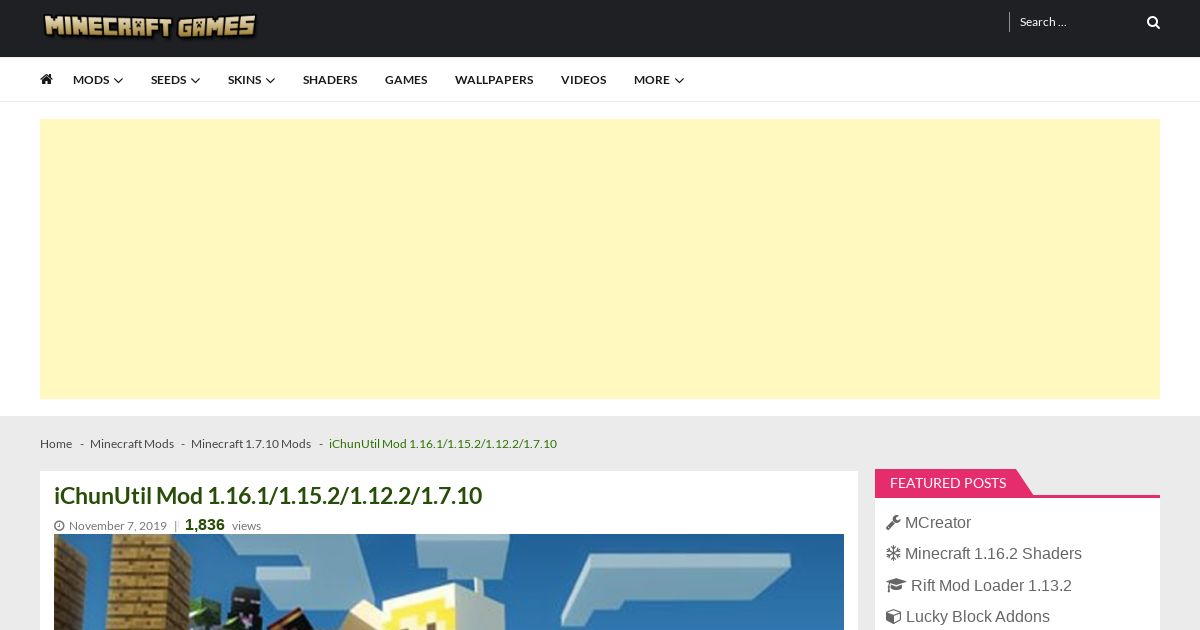Open Minecraft 1.16.2 Shaders featured post
This screenshot has height=630, width=1200.
pyautogui.click(x=993, y=554)
